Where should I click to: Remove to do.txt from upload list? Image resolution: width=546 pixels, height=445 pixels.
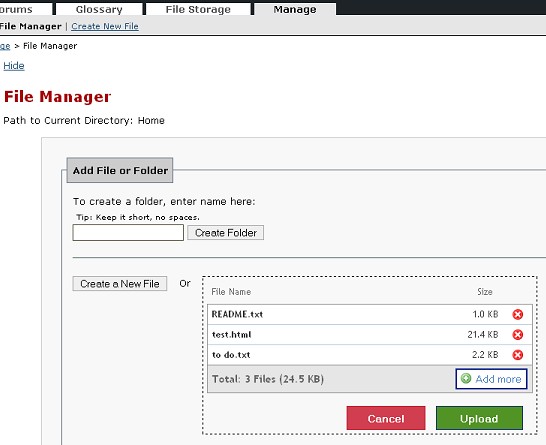click(x=517, y=355)
